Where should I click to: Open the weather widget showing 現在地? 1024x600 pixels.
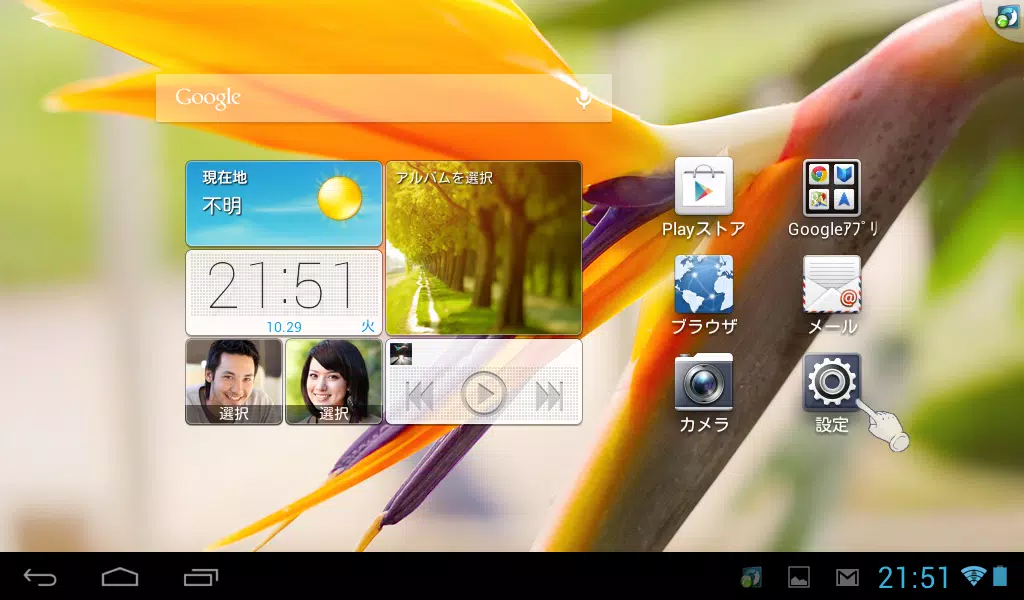pyautogui.click(x=284, y=204)
